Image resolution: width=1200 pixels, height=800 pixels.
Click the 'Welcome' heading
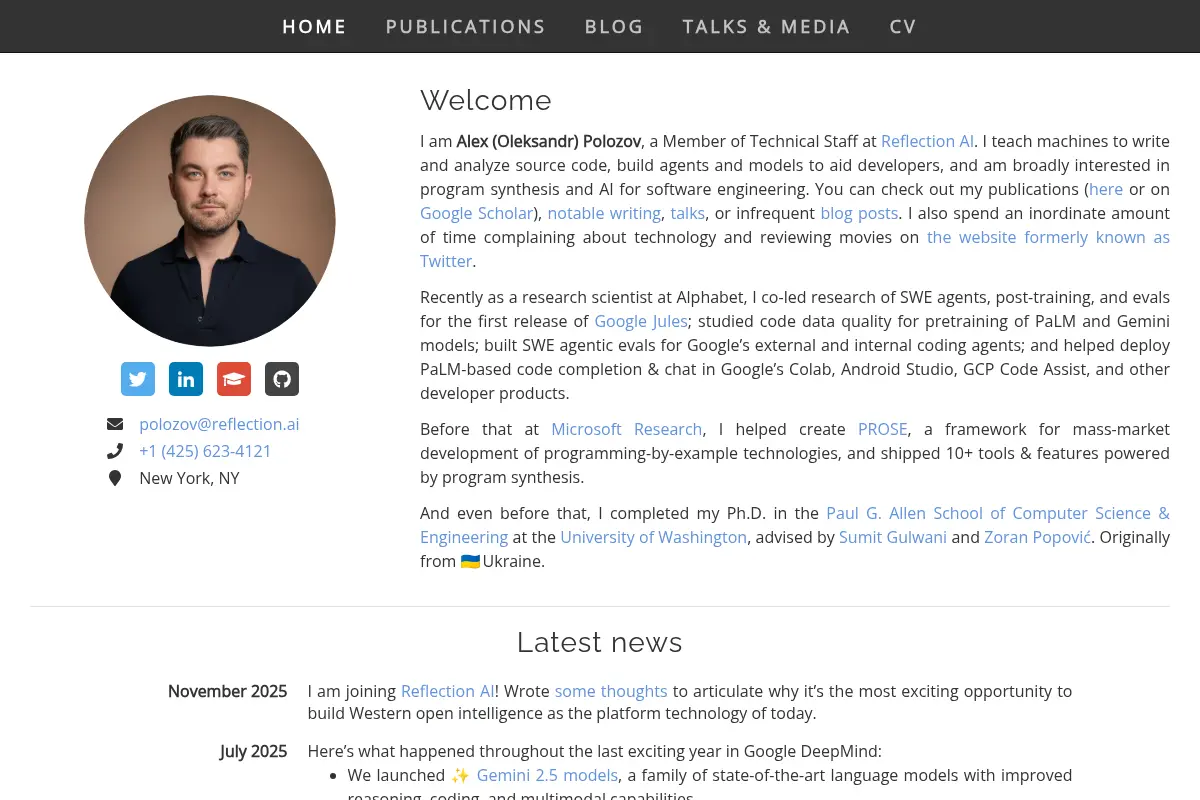point(486,101)
